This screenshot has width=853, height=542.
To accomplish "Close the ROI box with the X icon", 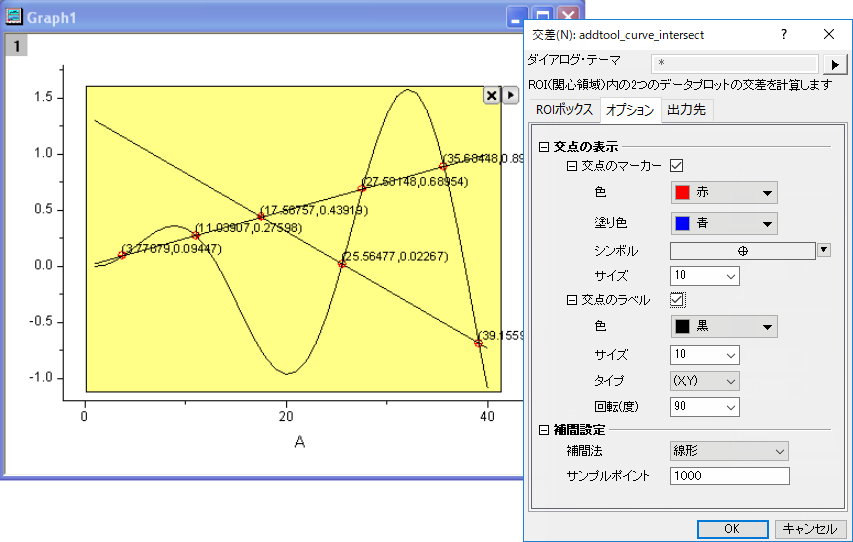I will [492, 95].
